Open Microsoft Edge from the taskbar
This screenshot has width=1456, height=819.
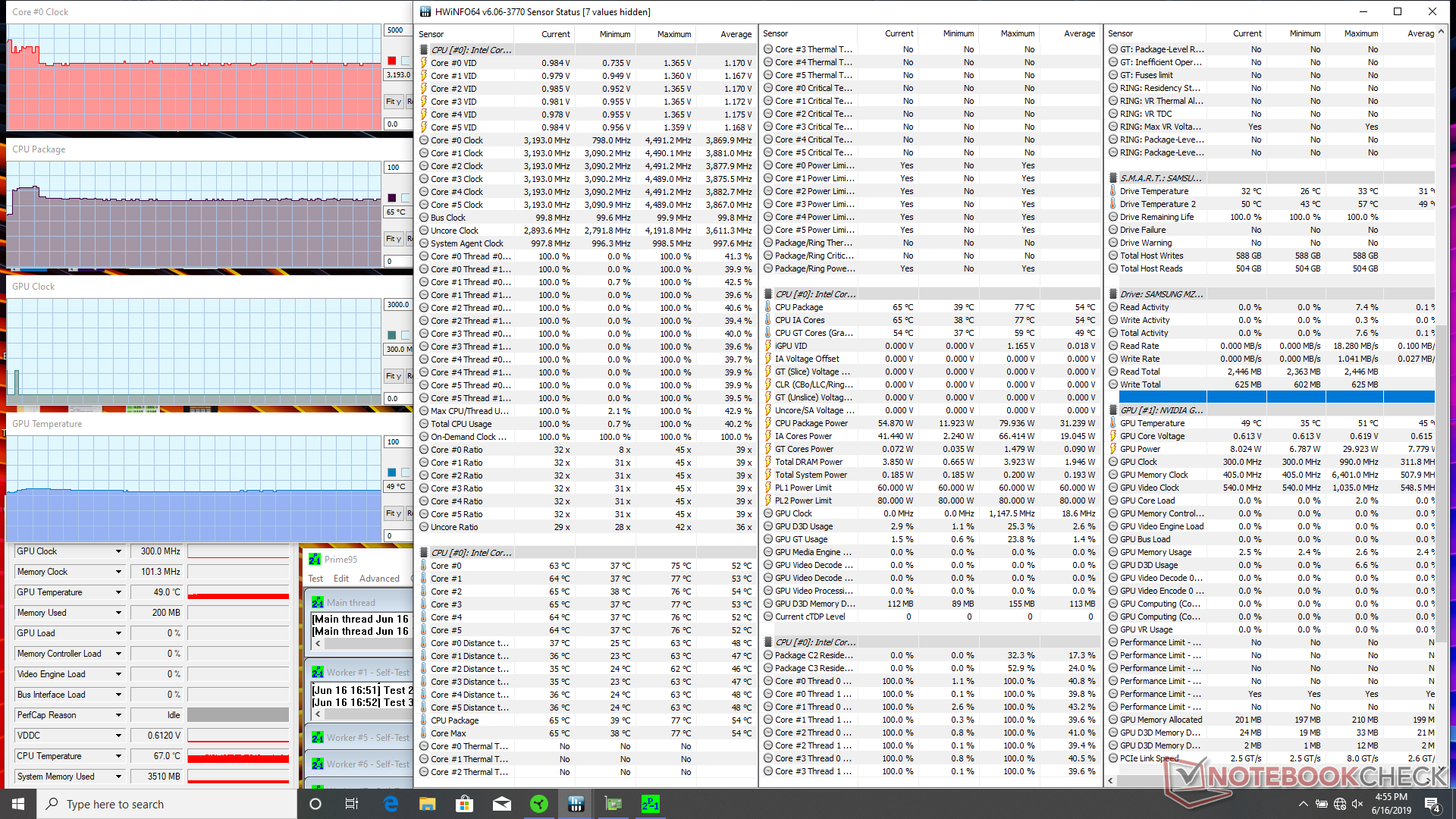[x=391, y=804]
